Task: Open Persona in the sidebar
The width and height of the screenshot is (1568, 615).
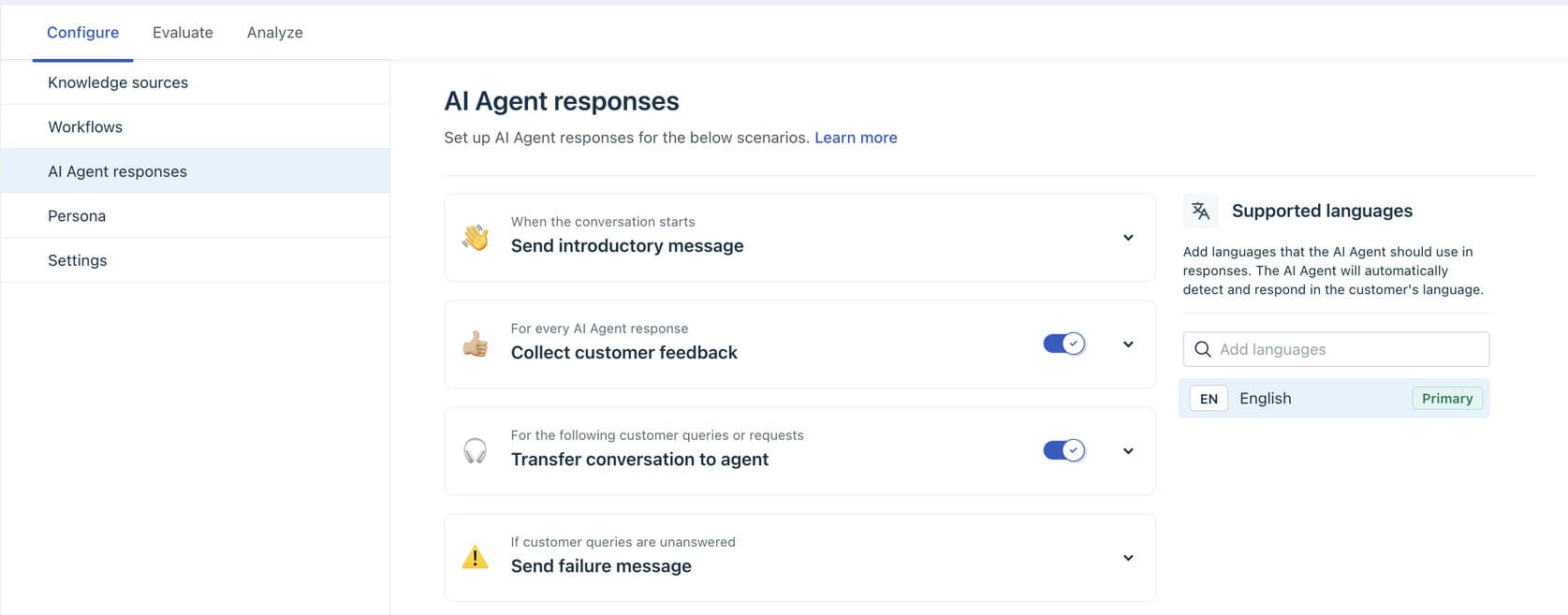Action: (77, 216)
